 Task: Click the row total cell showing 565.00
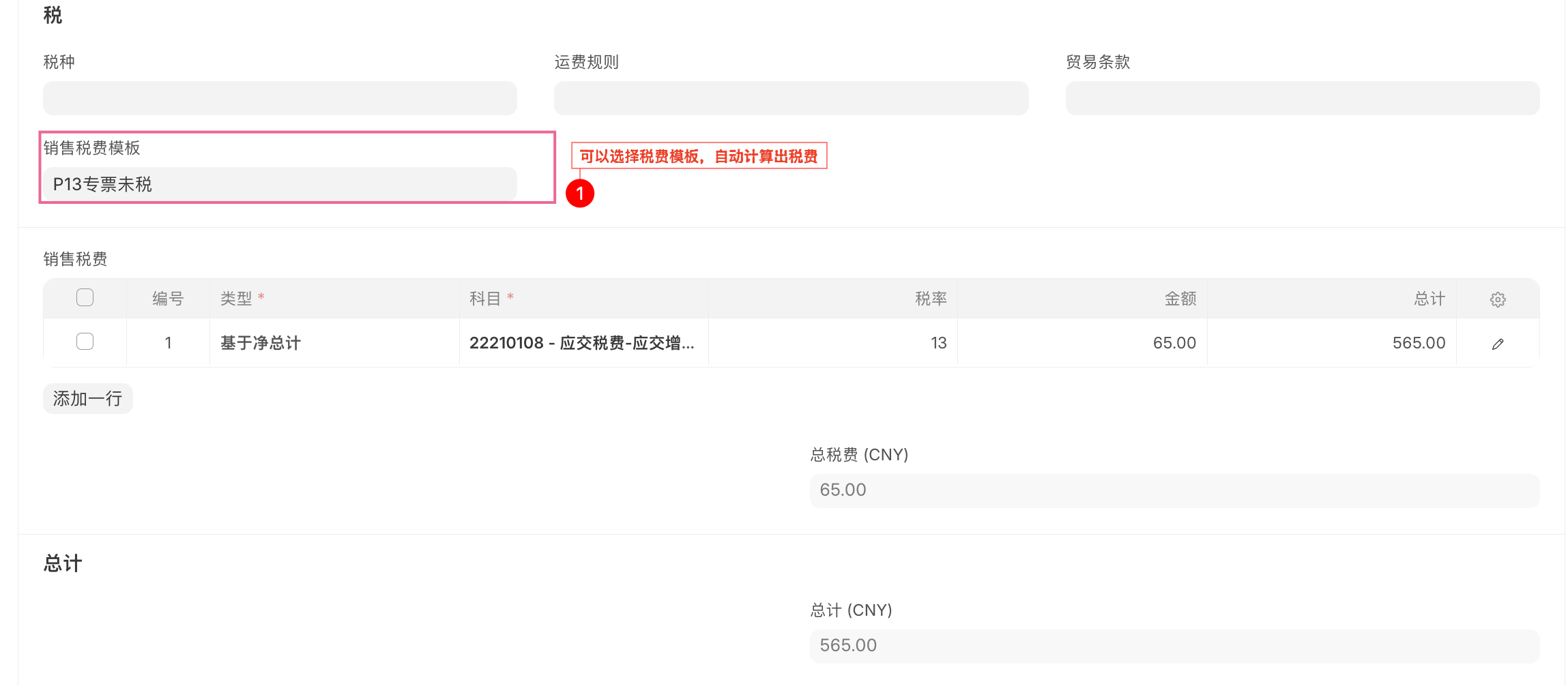click(1331, 343)
